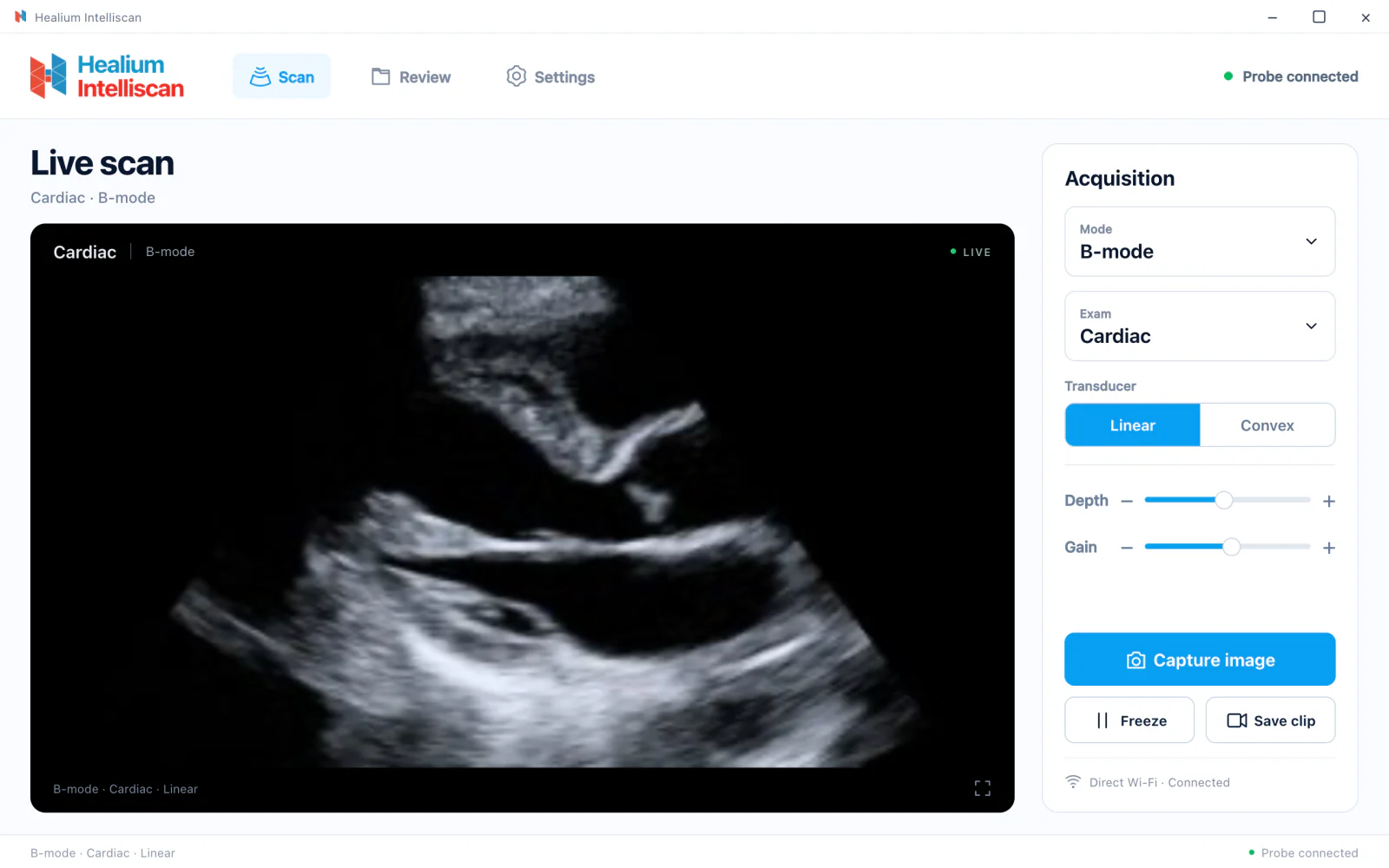Image resolution: width=1389 pixels, height=868 pixels.
Task: Click the Wi-Fi connection icon
Action: [1074, 782]
